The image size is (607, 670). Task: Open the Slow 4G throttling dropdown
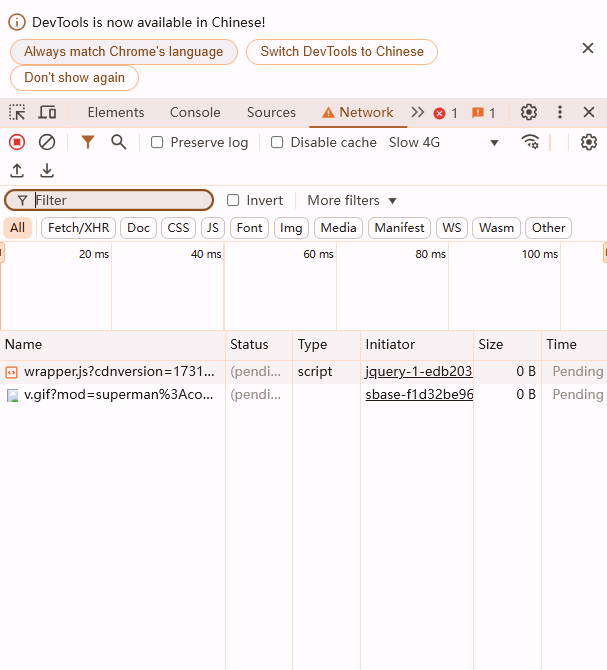pyautogui.click(x=443, y=142)
